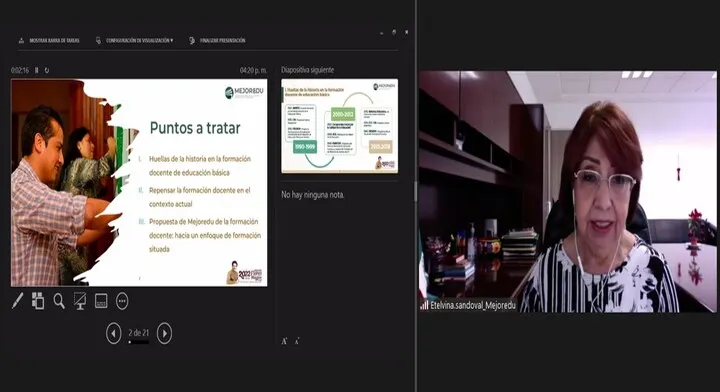Screen dimensions: 720x392
Task: Click the next slide preview thumbnail
Action: [x=339, y=126]
